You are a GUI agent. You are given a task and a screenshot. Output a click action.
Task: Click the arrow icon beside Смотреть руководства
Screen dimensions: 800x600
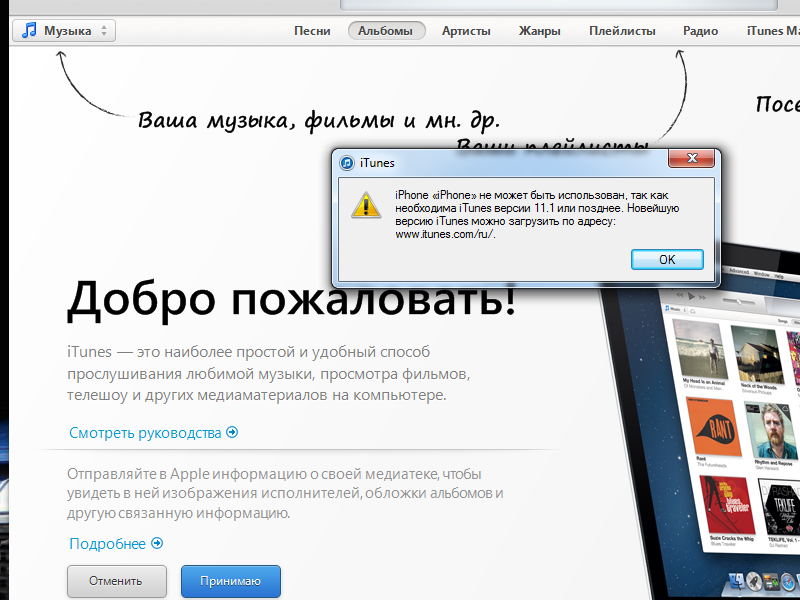pyautogui.click(x=232, y=433)
